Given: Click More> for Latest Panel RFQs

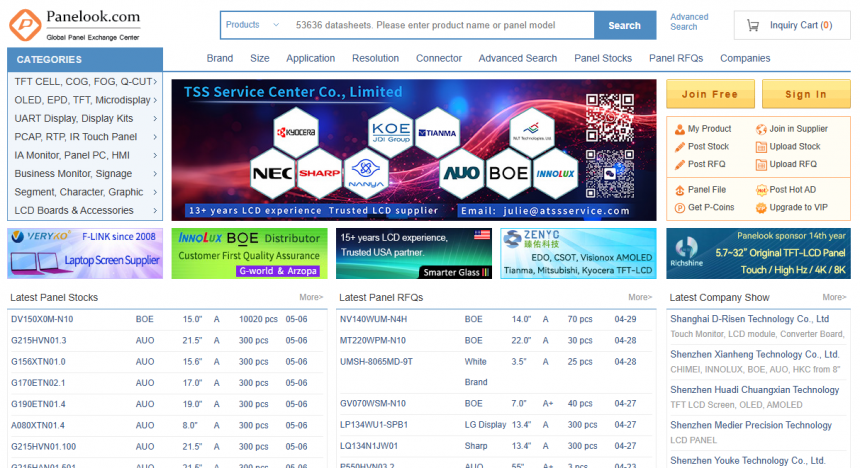Looking at the screenshot, I should (x=640, y=297).
